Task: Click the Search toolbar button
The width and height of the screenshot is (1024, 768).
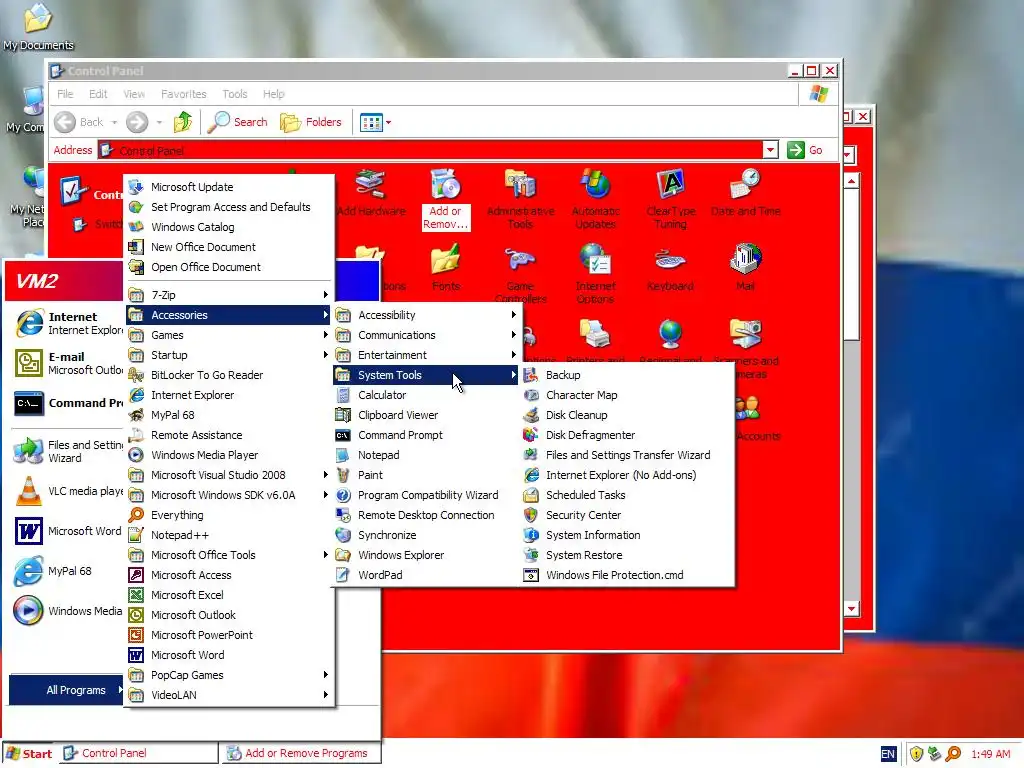Action: (x=238, y=122)
